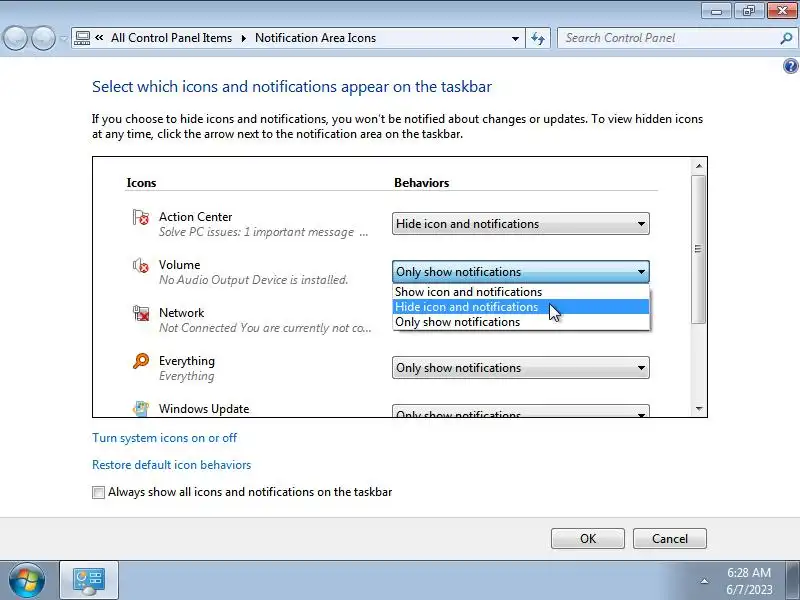
Task: Select the Action Center label text
Action: pos(195,217)
